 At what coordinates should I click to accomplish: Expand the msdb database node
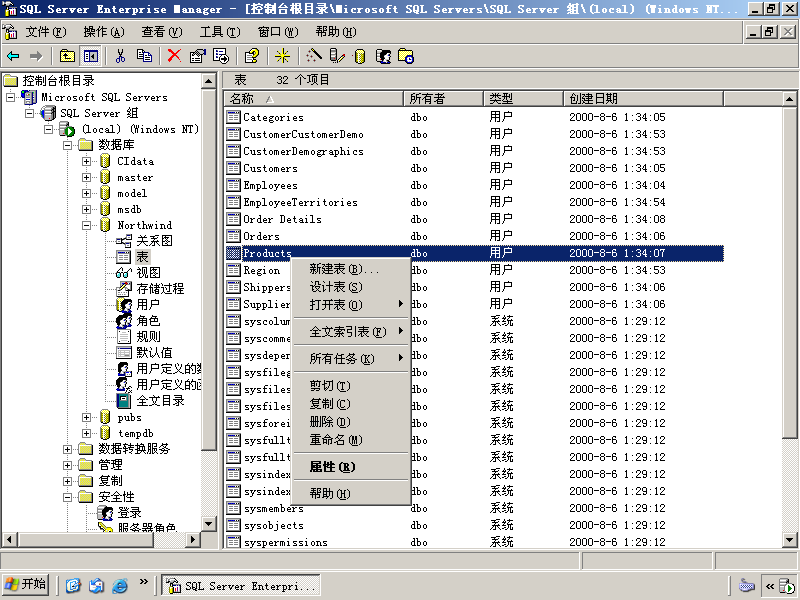tap(86, 209)
